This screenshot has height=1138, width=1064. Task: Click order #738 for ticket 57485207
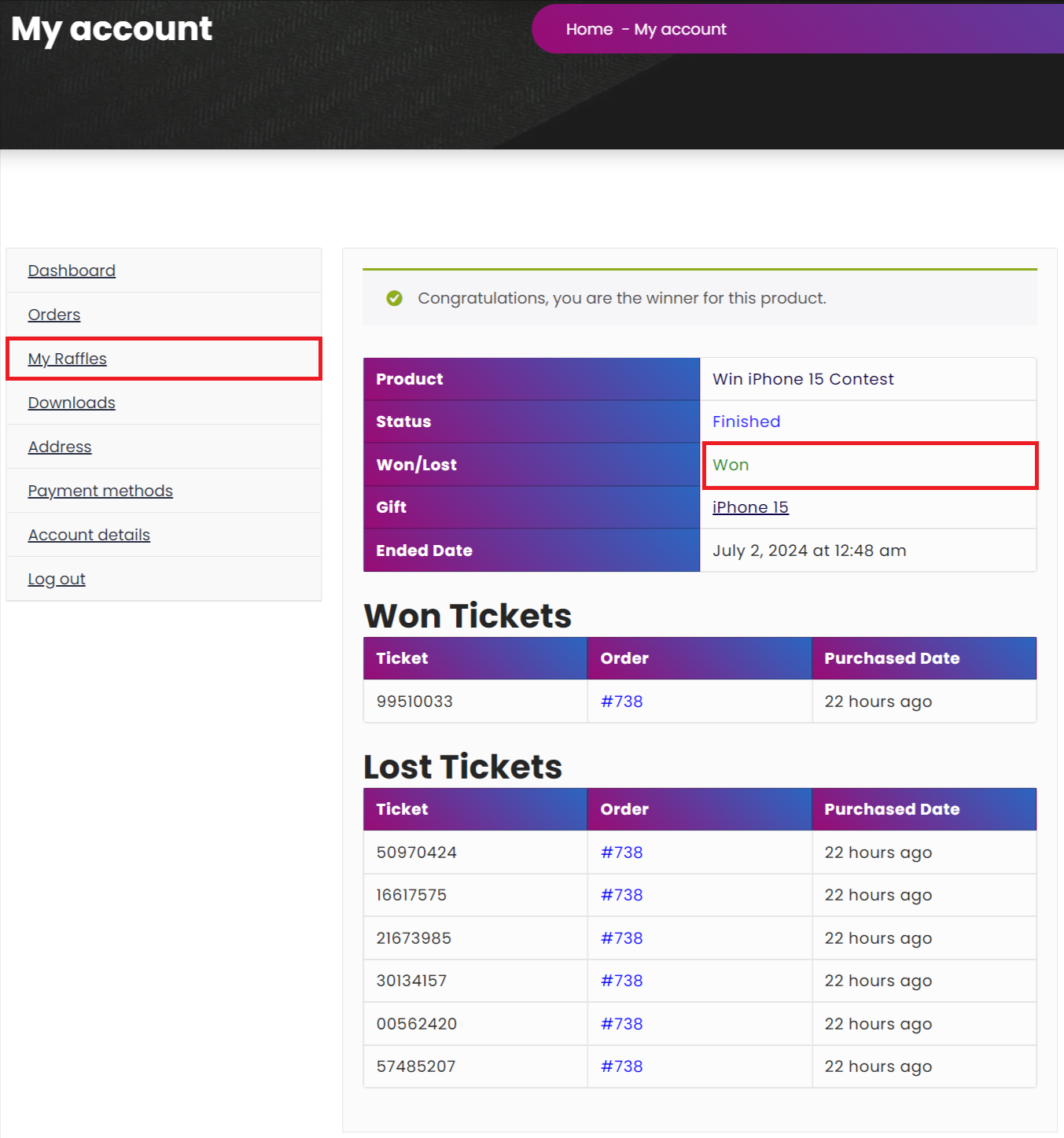coord(621,1066)
